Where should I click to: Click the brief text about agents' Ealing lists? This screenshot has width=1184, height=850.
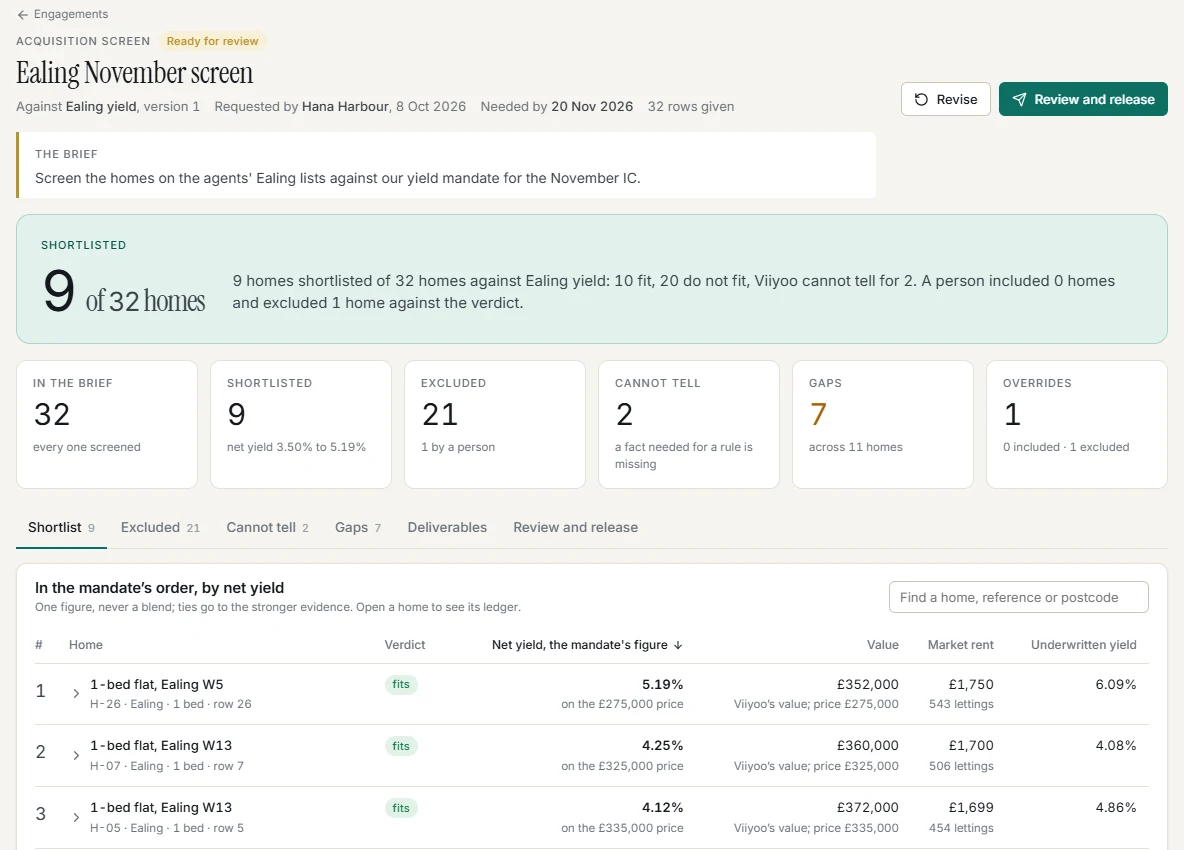(x=338, y=178)
